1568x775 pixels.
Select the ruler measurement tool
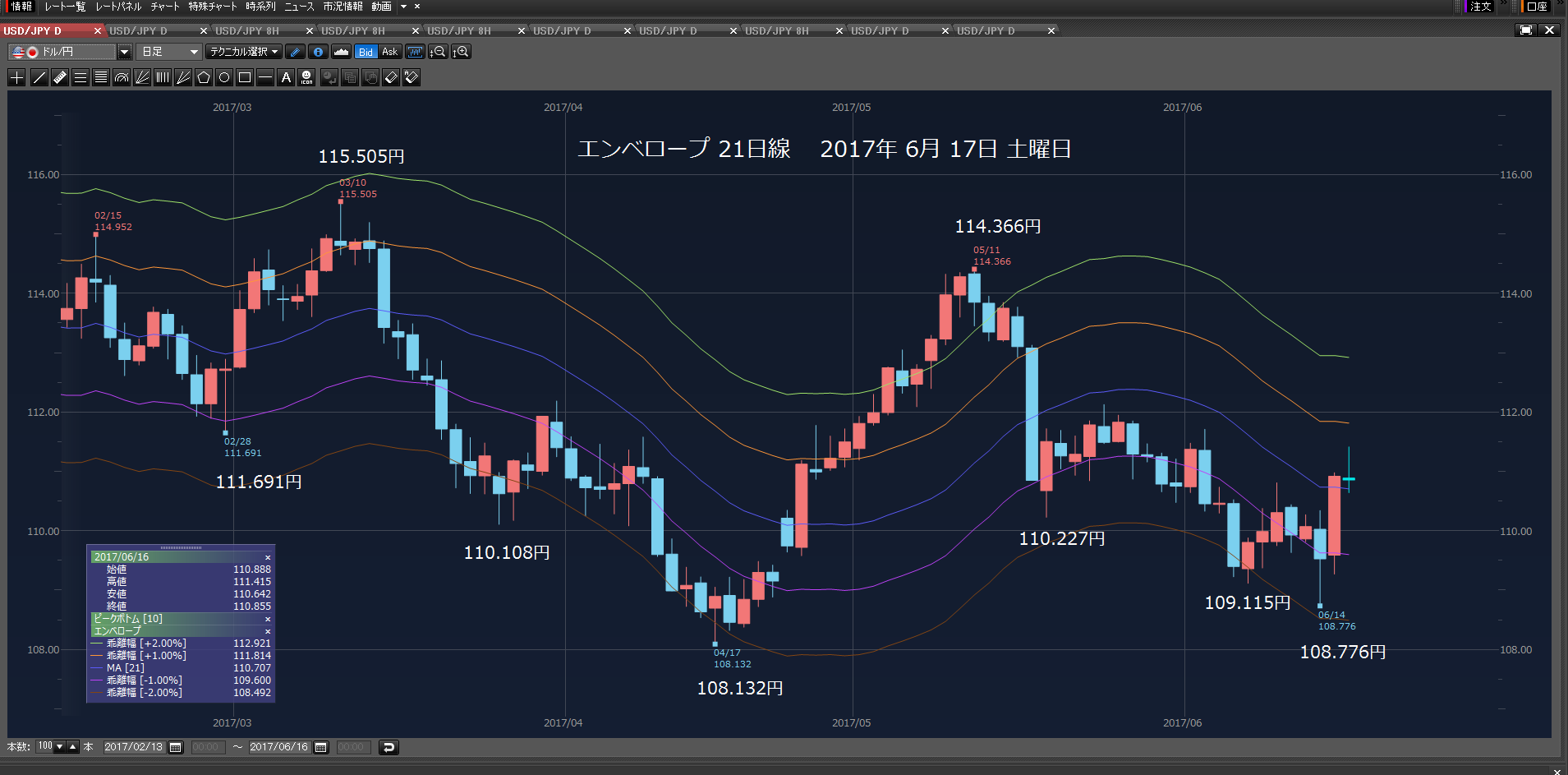(60, 77)
